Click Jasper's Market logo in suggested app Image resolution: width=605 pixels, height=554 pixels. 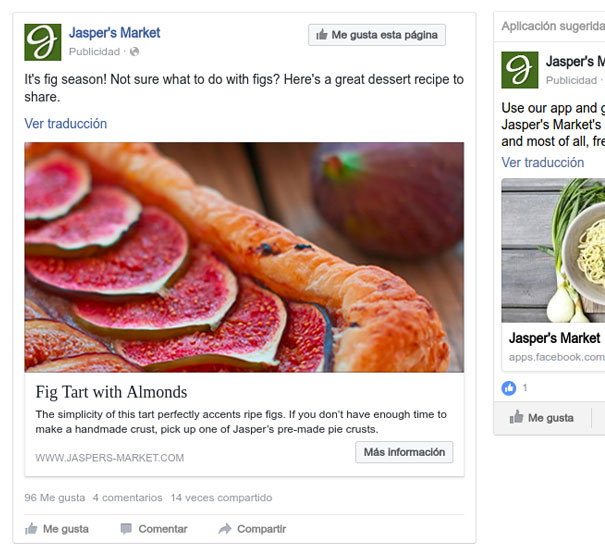pos(520,70)
